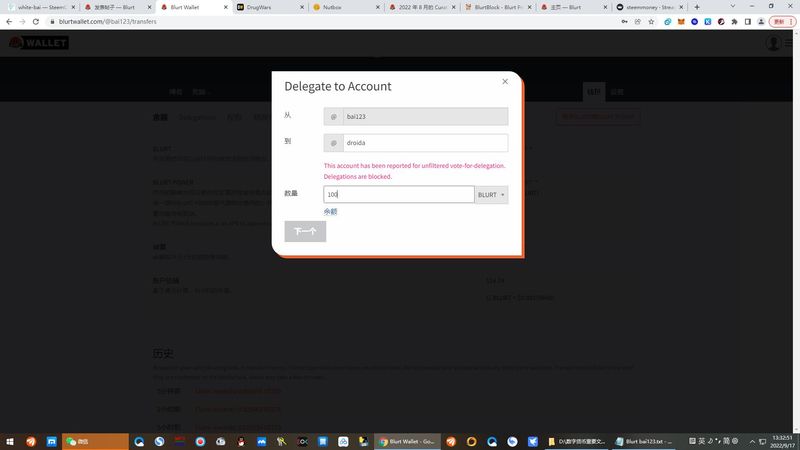The width and height of the screenshot is (800, 450).
Task: Click the Blurt Wallet logo
Action: point(30,43)
